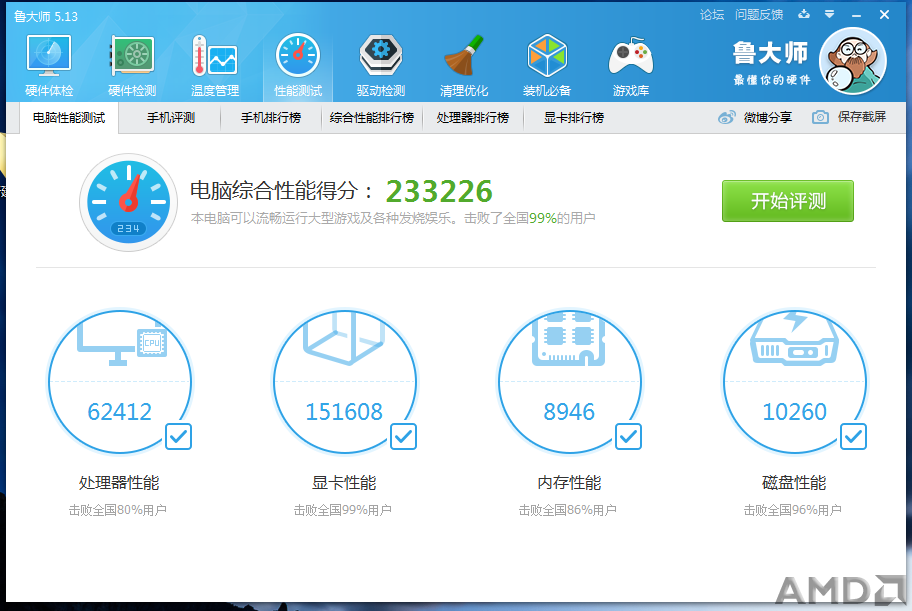Open the title bar dropdown menu arrow
This screenshot has height=611, width=912.
coord(829,15)
